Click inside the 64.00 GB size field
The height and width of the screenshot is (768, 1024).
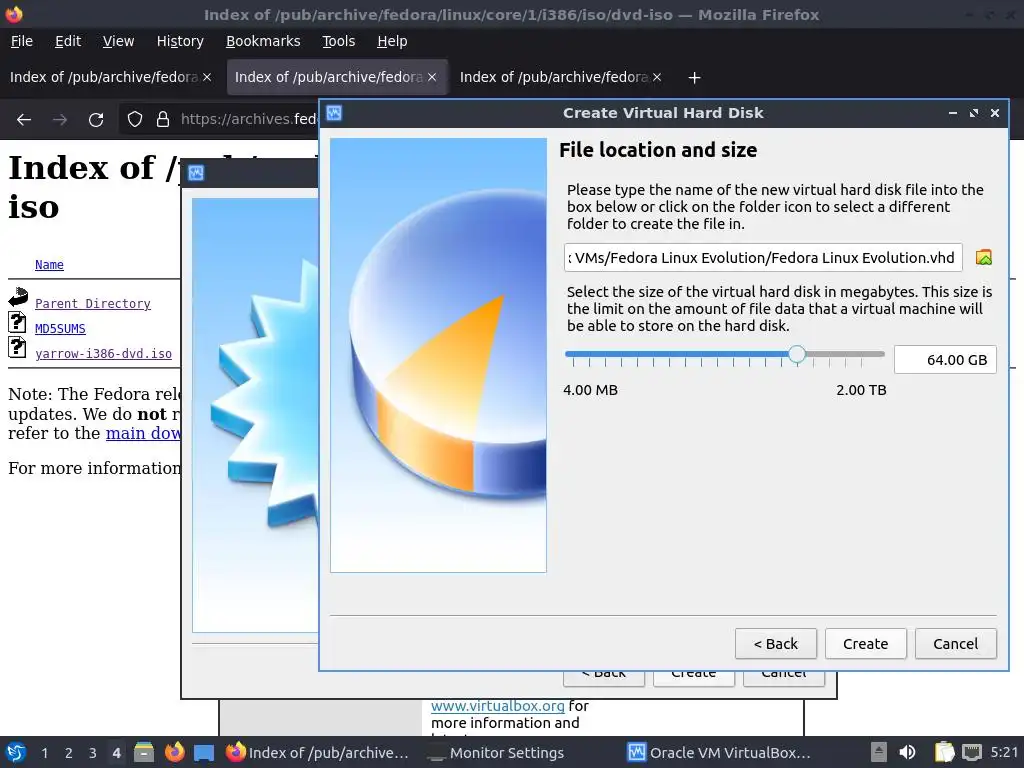(x=945, y=360)
